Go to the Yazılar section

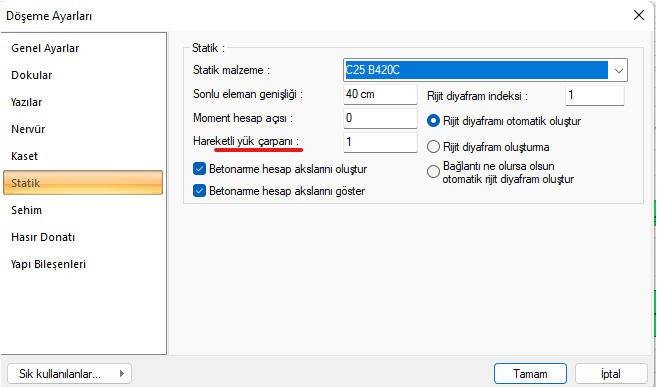pos(26,102)
